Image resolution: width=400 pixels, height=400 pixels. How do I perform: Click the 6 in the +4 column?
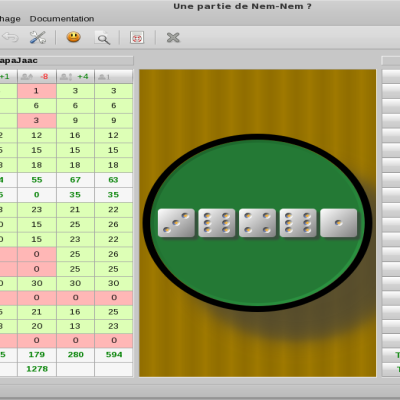pos(75,106)
